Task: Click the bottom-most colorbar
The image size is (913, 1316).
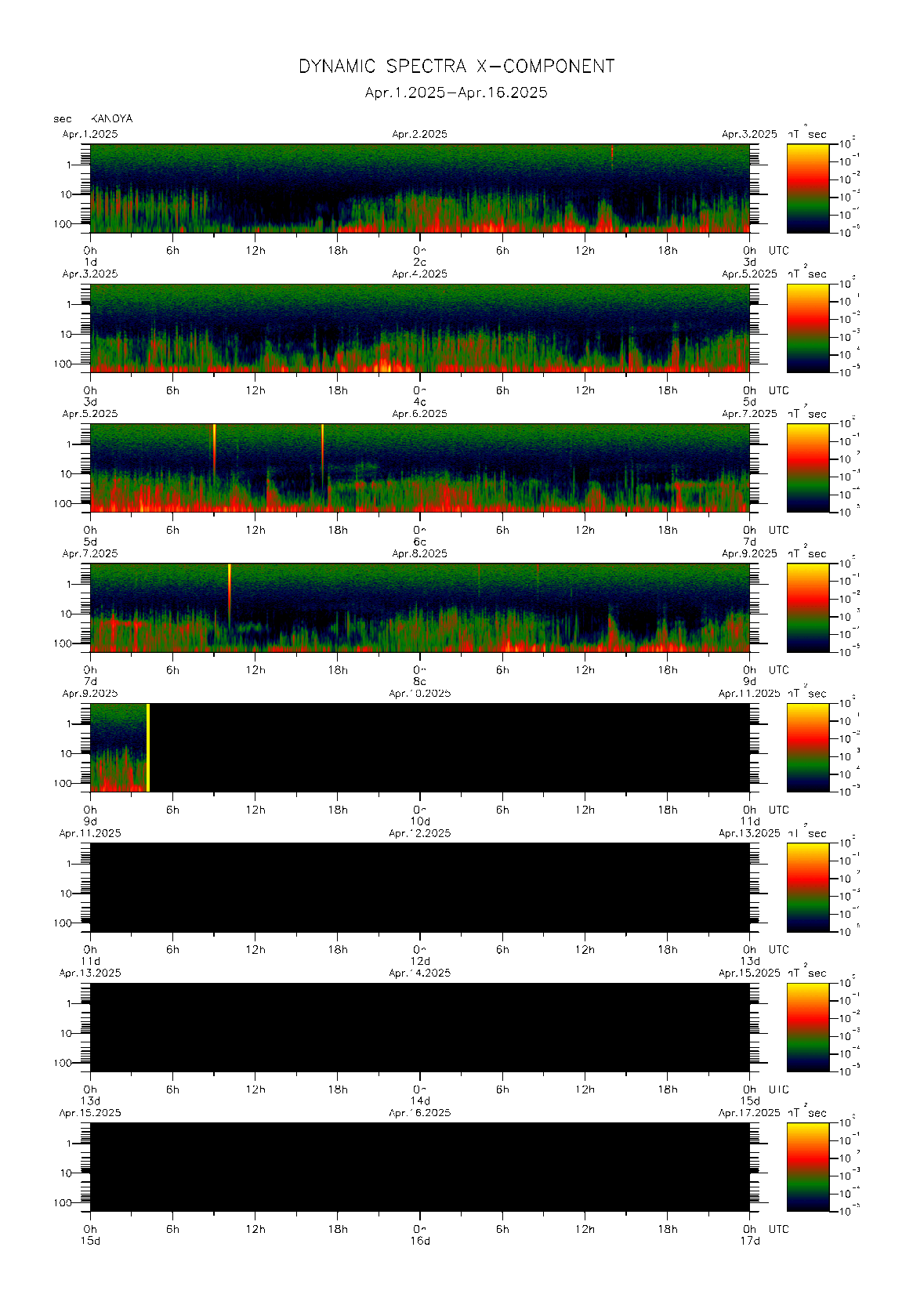Action: coord(807,1167)
